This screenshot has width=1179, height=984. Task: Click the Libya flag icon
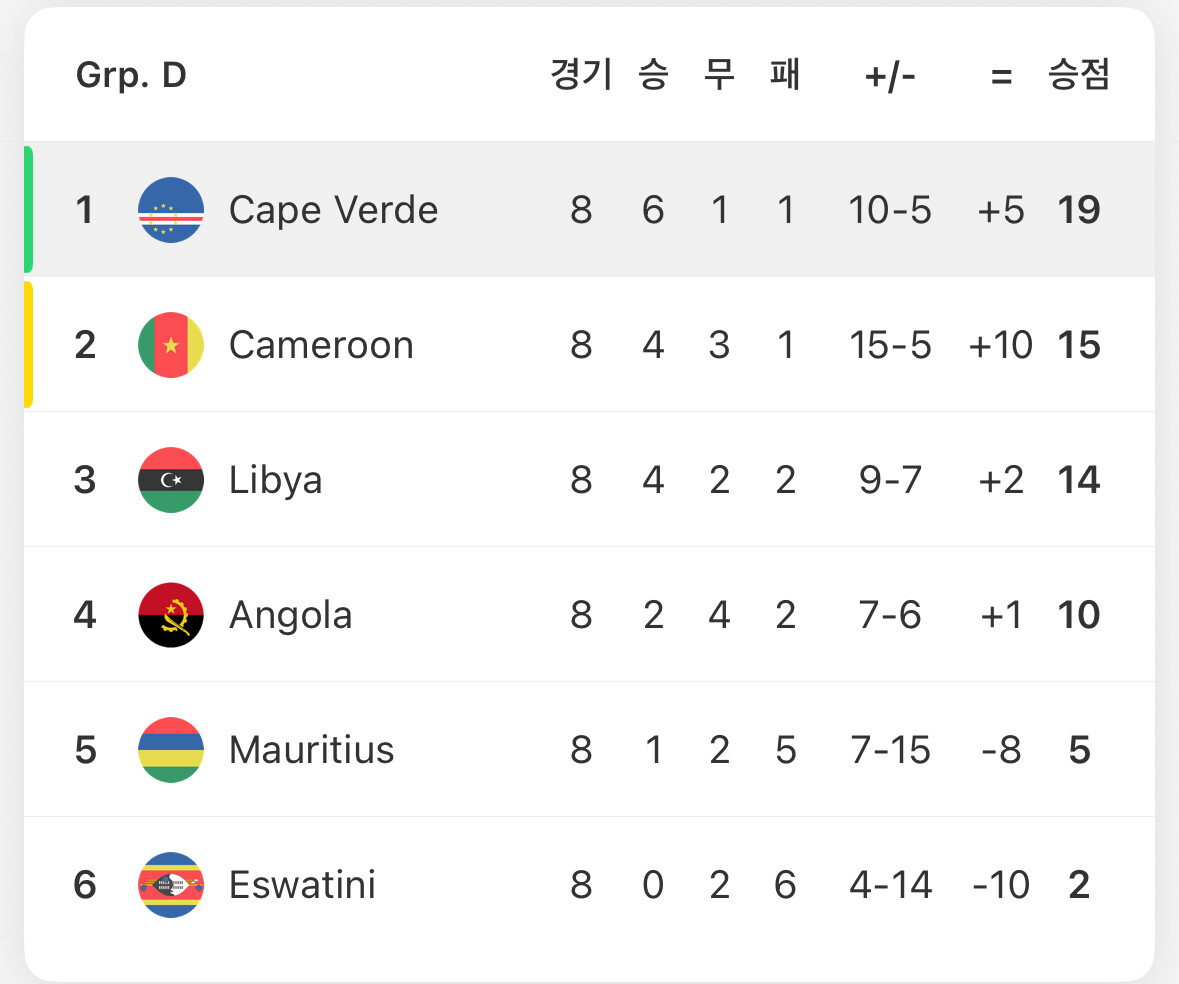[171, 480]
